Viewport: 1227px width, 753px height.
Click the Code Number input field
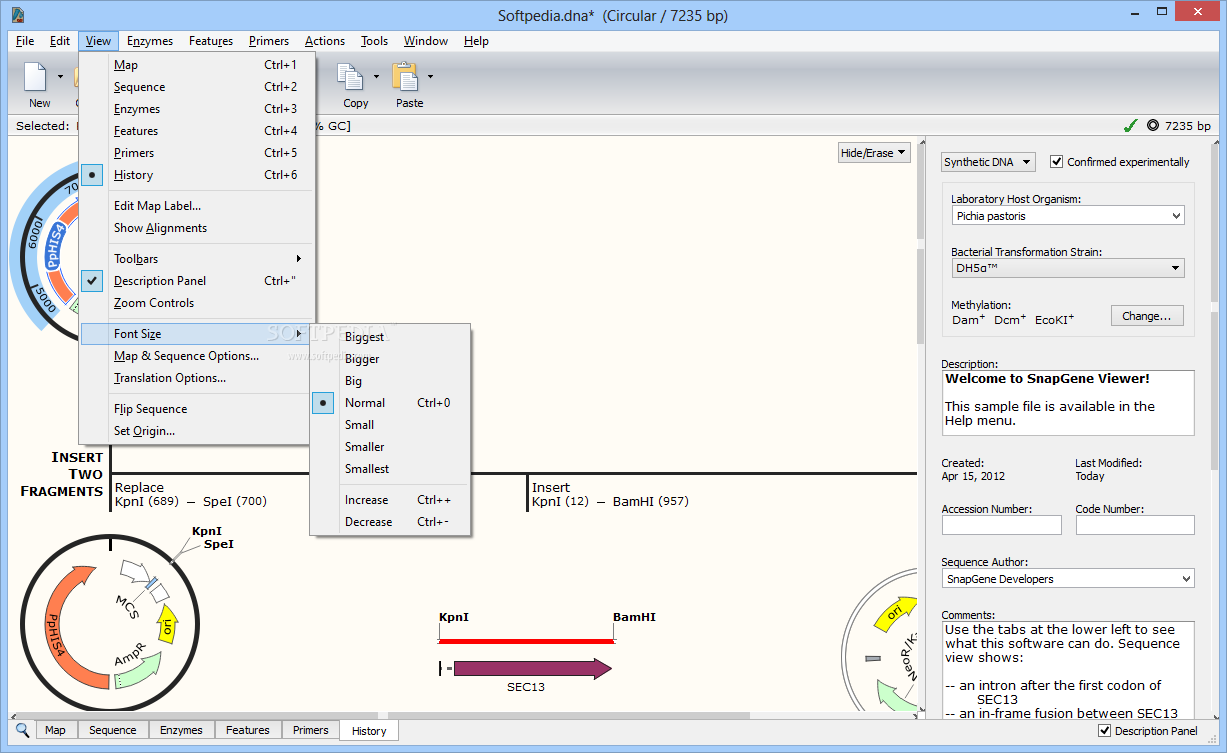click(x=1135, y=525)
